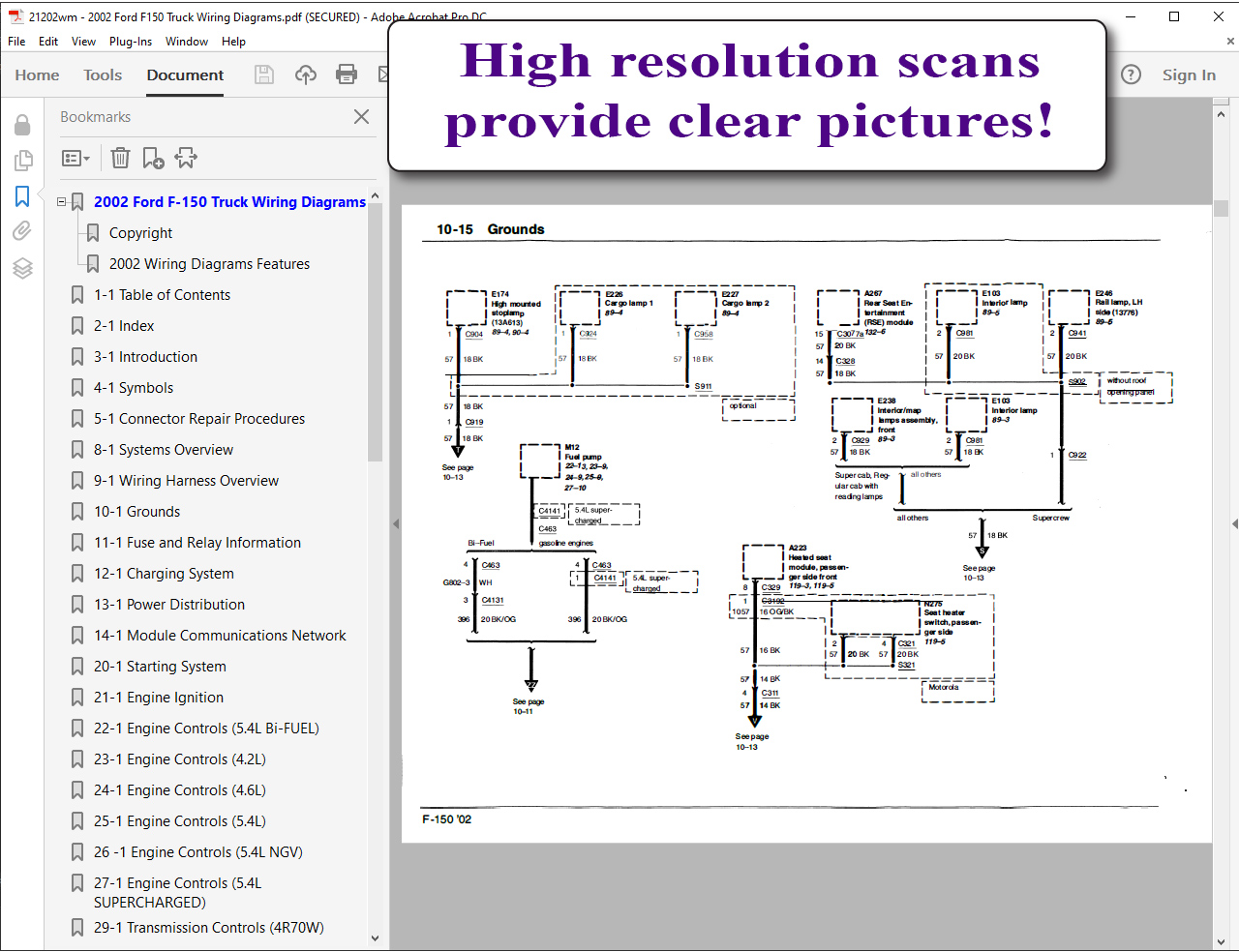Go to 9-1 Wiring Harness Overview bookmark
Viewport: 1239px width, 952px height.
pyautogui.click(x=186, y=481)
